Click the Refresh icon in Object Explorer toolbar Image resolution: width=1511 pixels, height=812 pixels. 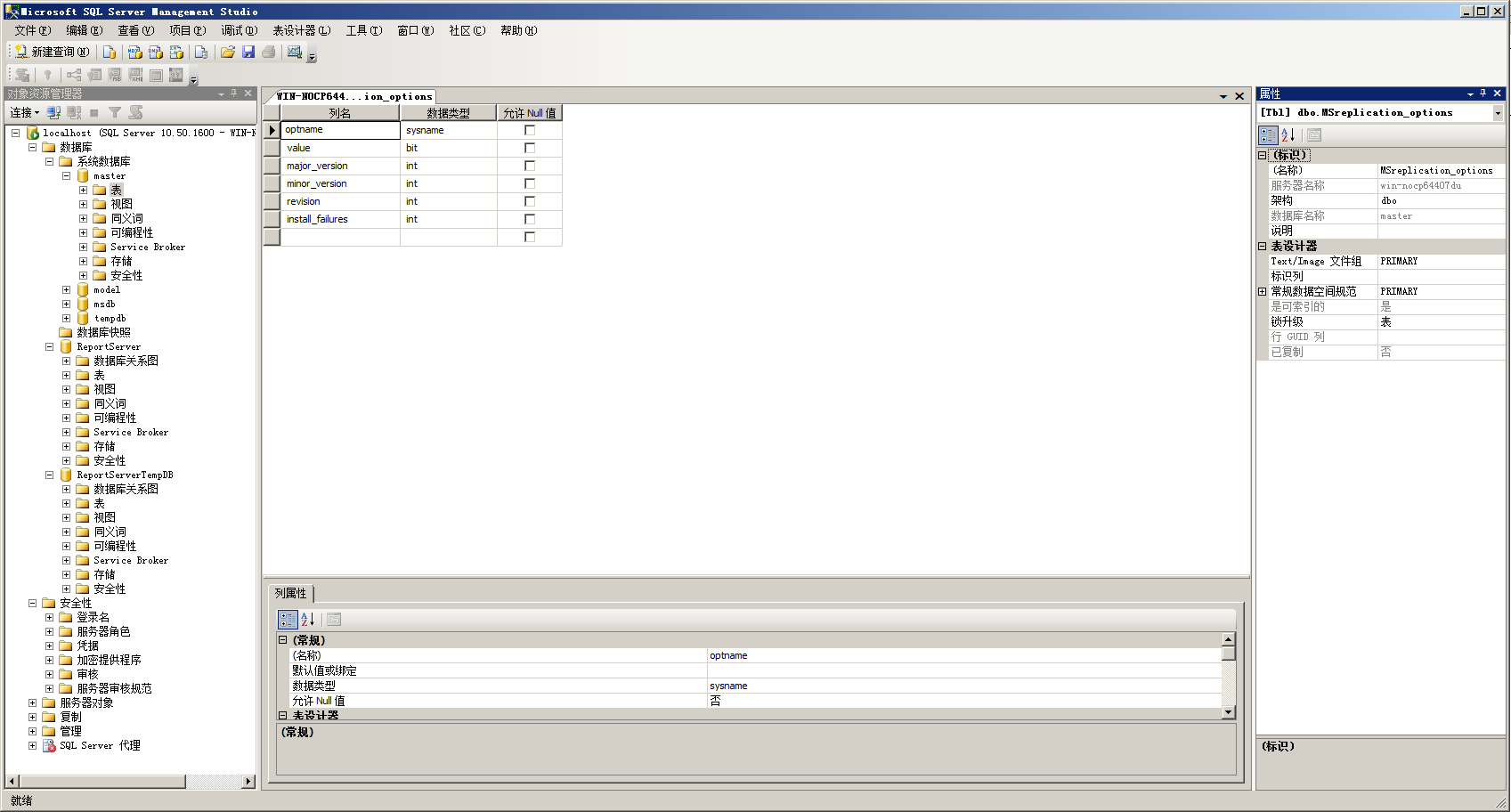[135, 113]
